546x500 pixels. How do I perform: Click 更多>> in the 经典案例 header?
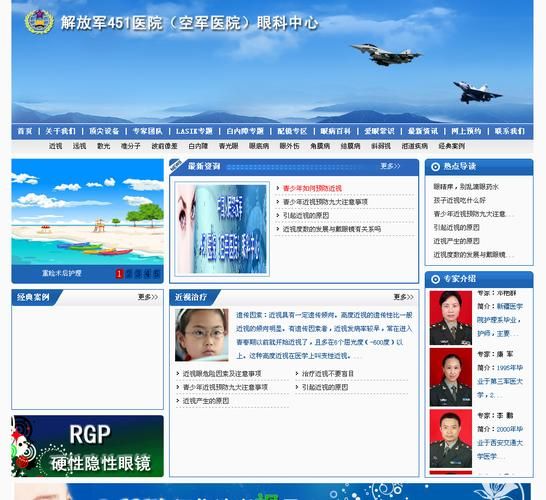coord(148,297)
